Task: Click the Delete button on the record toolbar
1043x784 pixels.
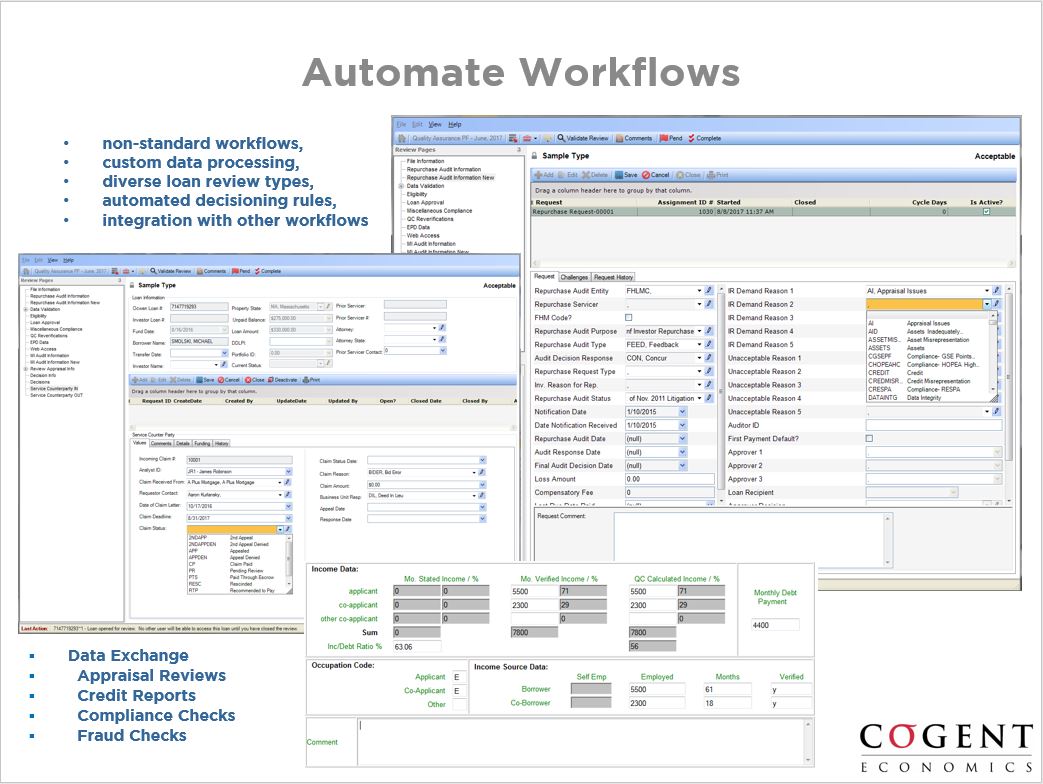Action: pyautogui.click(x=592, y=175)
